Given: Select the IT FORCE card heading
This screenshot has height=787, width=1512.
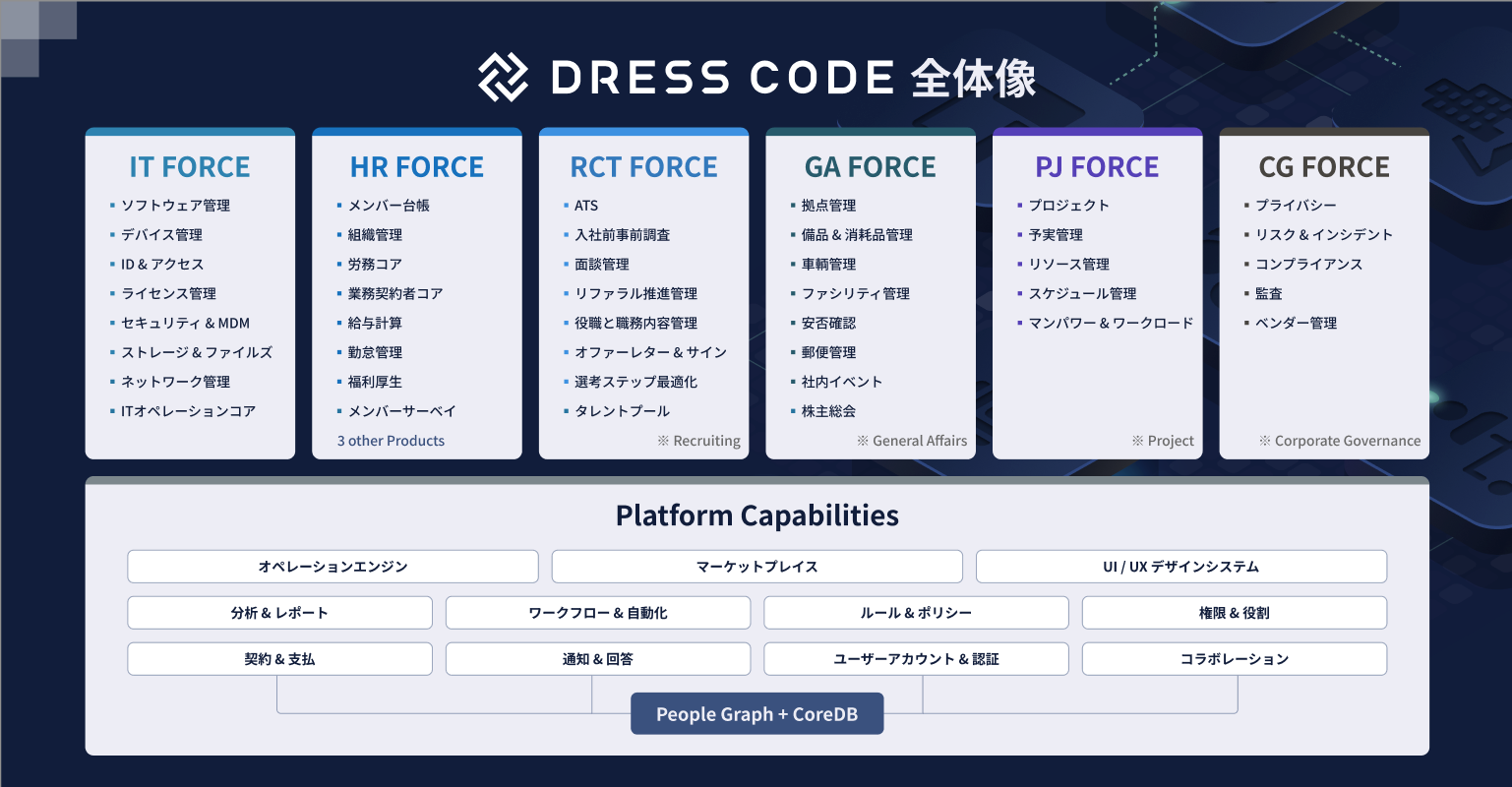Looking at the screenshot, I should tap(189, 167).
